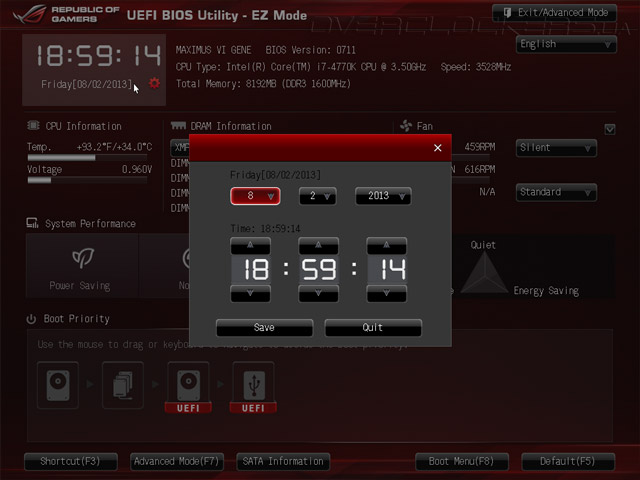Select the optical drive boot device icon
The width and height of the screenshot is (640, 480).
[123, 385]
